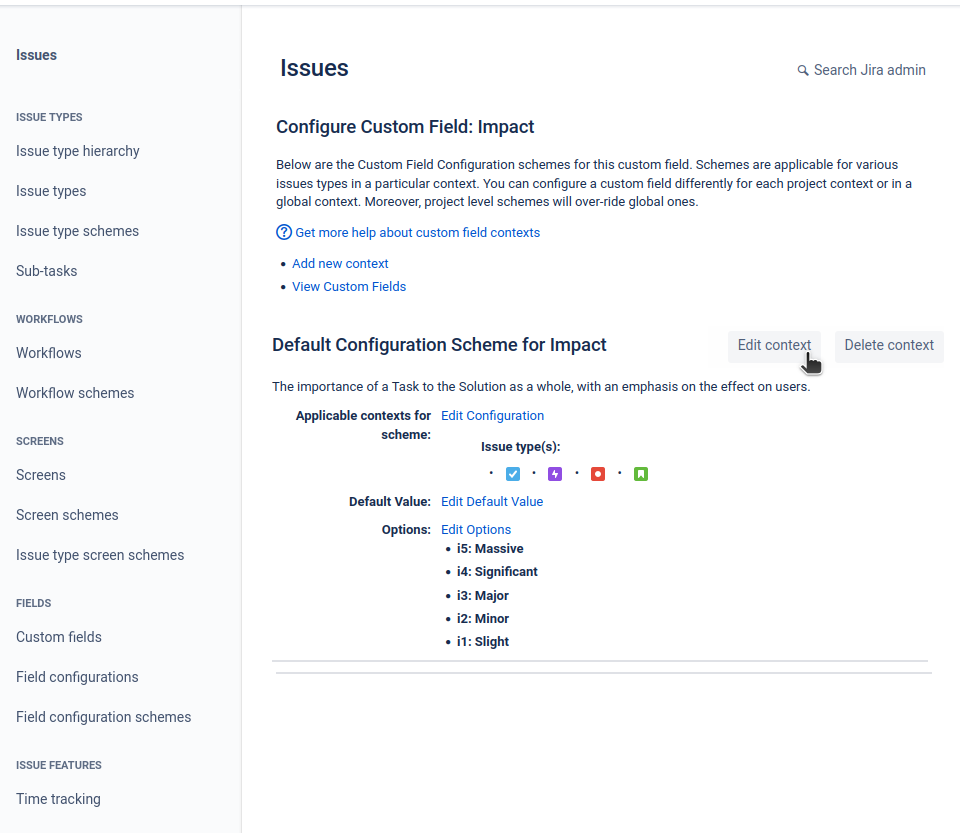
Task: Open Field configurations sidebar item
Action: 77,677
